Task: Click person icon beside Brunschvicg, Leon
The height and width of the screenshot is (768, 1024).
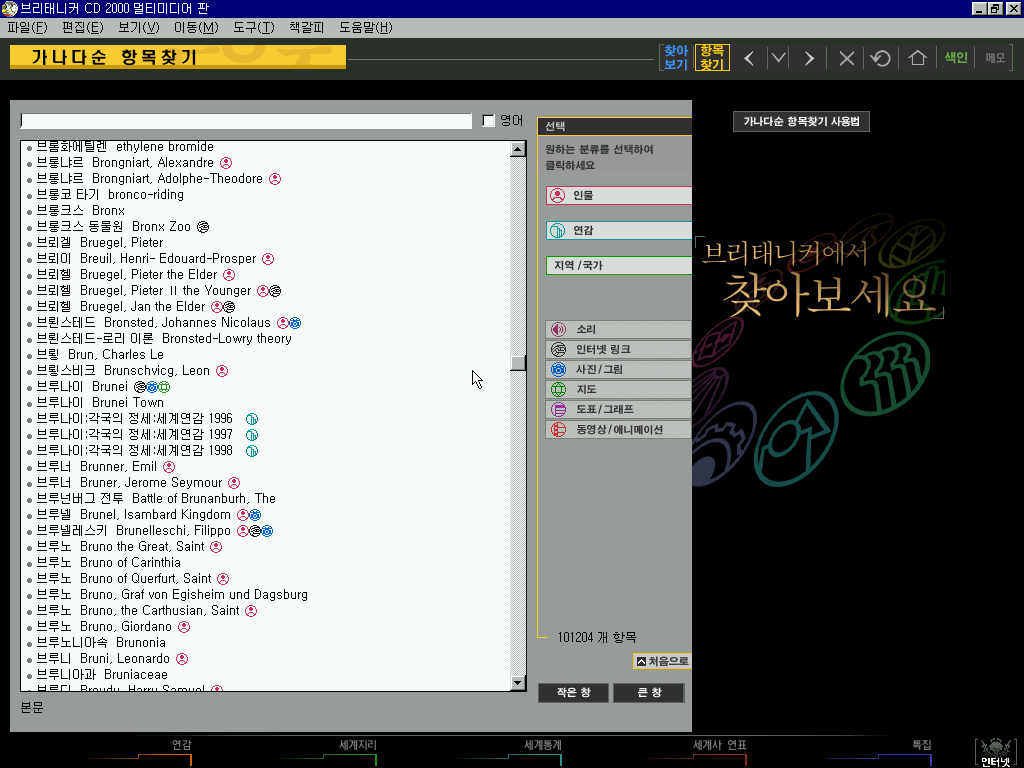Action: coord(222,371)
